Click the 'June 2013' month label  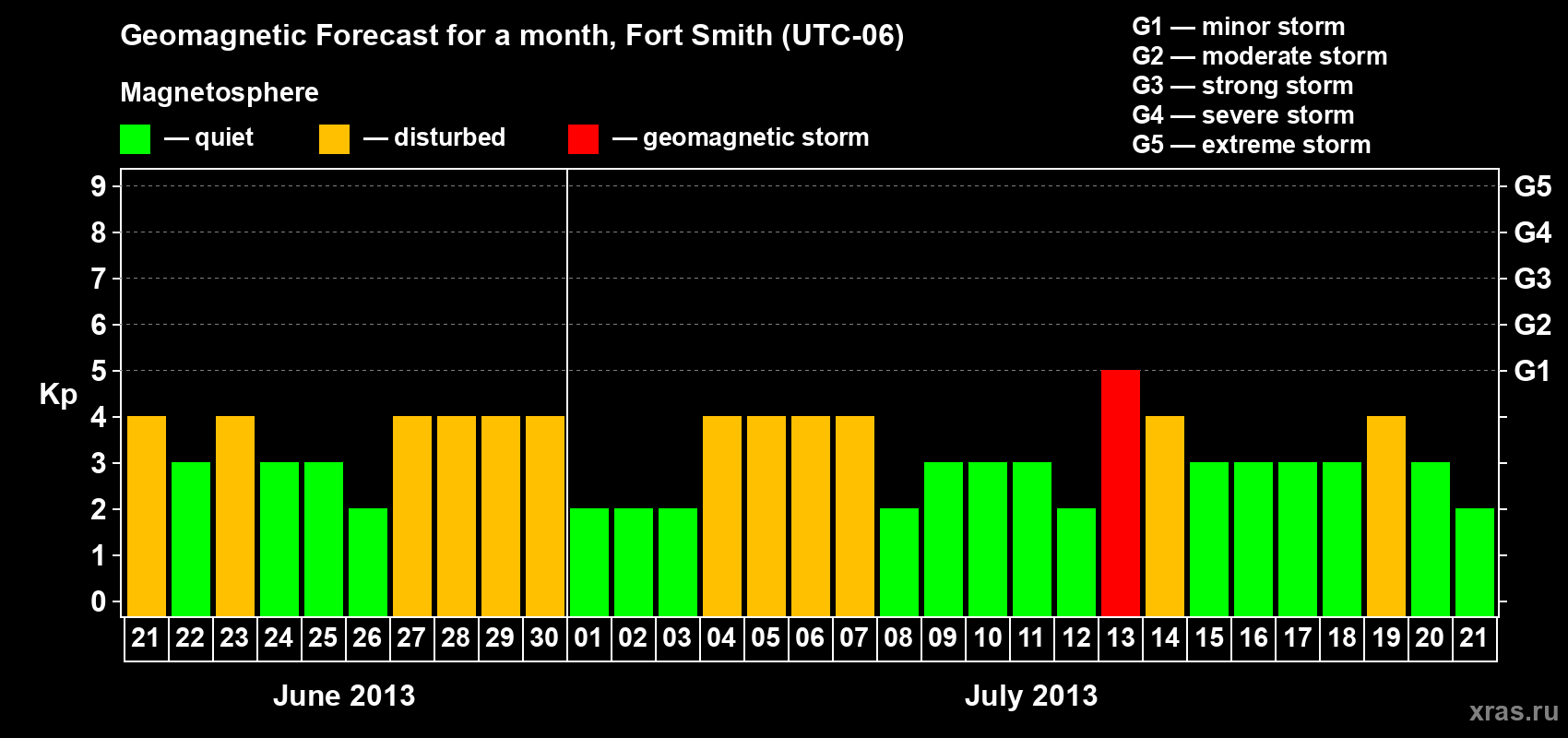(x=344, y=696)
